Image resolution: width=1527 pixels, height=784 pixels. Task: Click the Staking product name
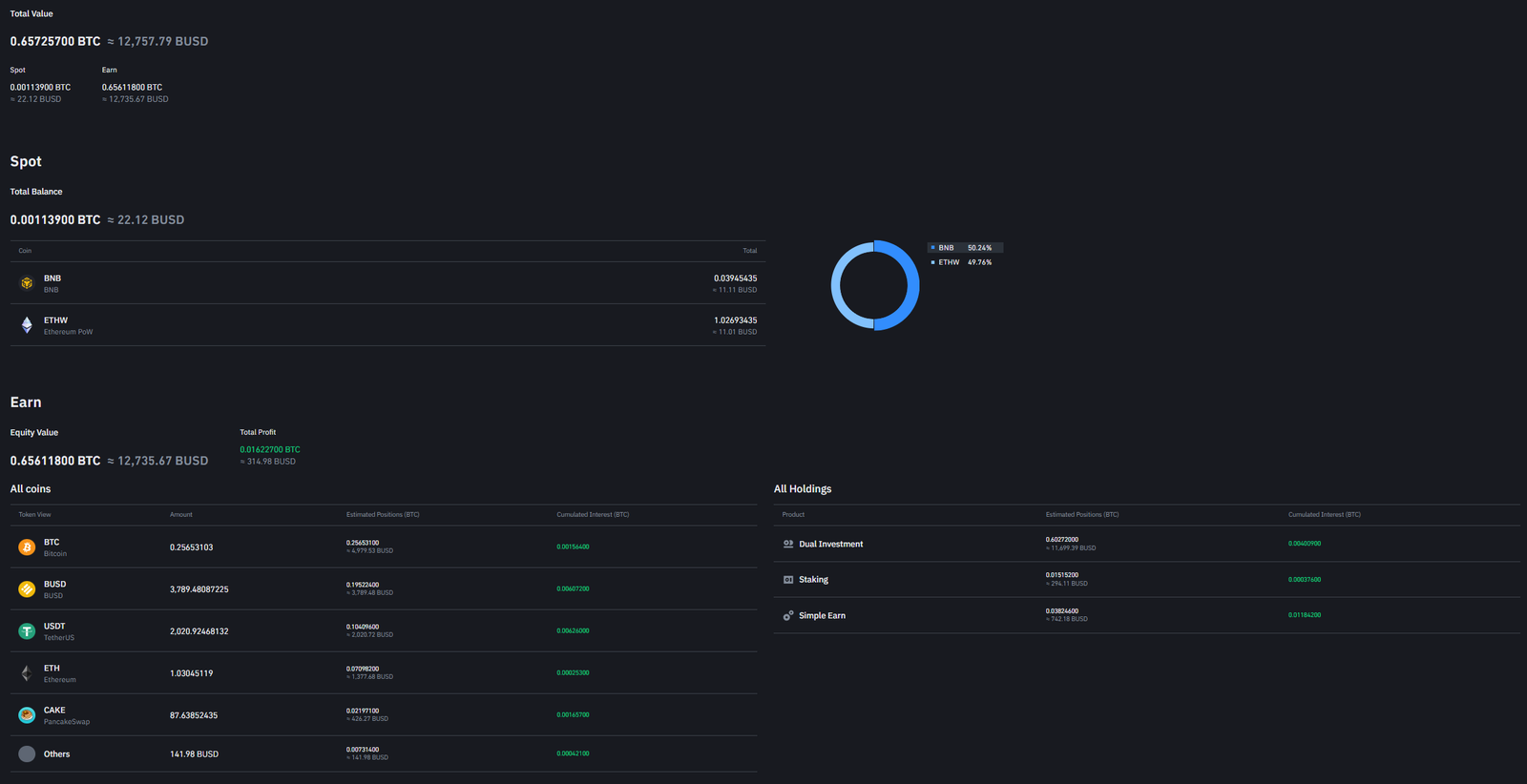(813, 580)
